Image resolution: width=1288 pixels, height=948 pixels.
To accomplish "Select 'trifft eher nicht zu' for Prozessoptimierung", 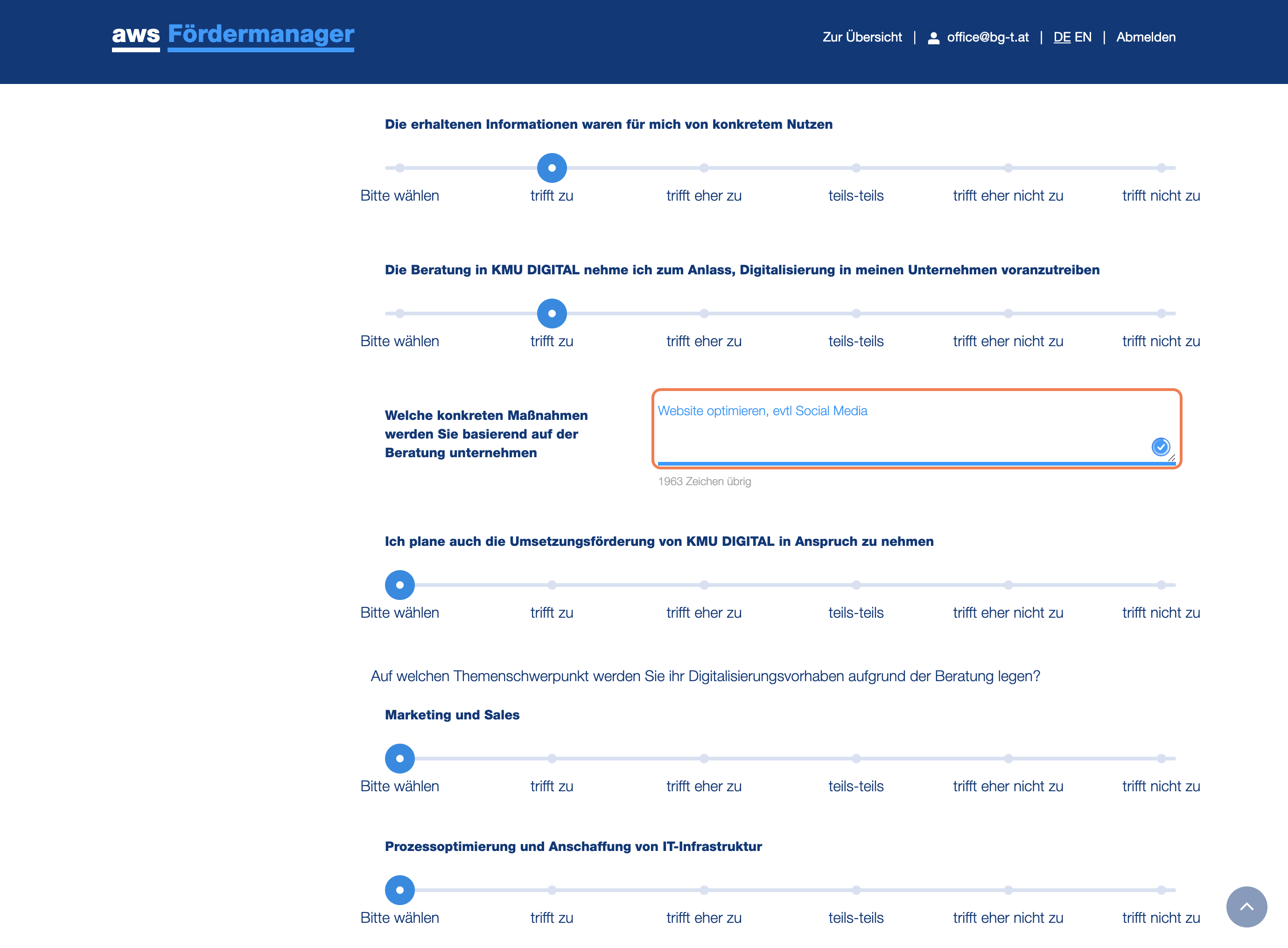I will (x=1008, y=890).
